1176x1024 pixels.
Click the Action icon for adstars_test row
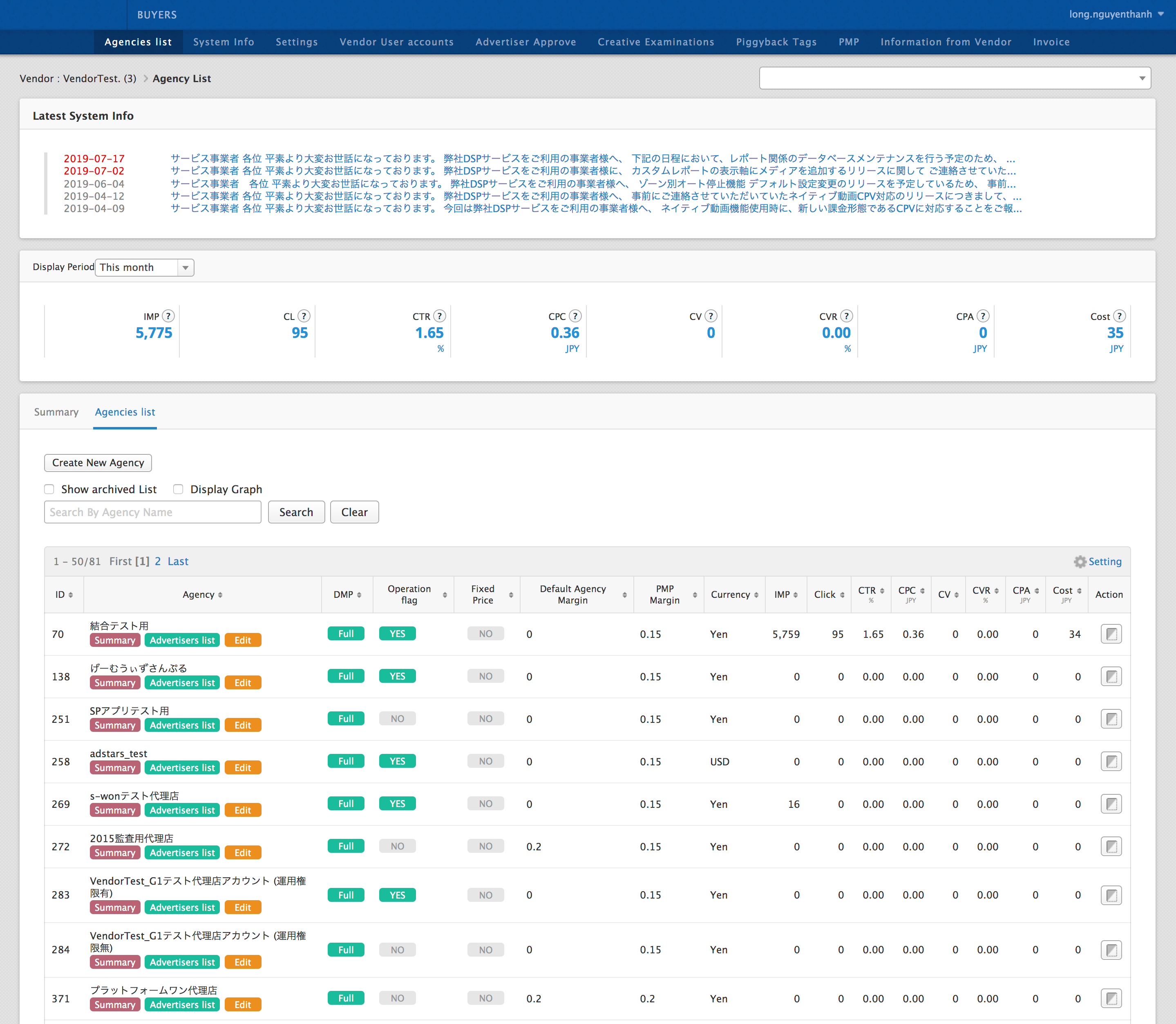tap(1111, 761)
